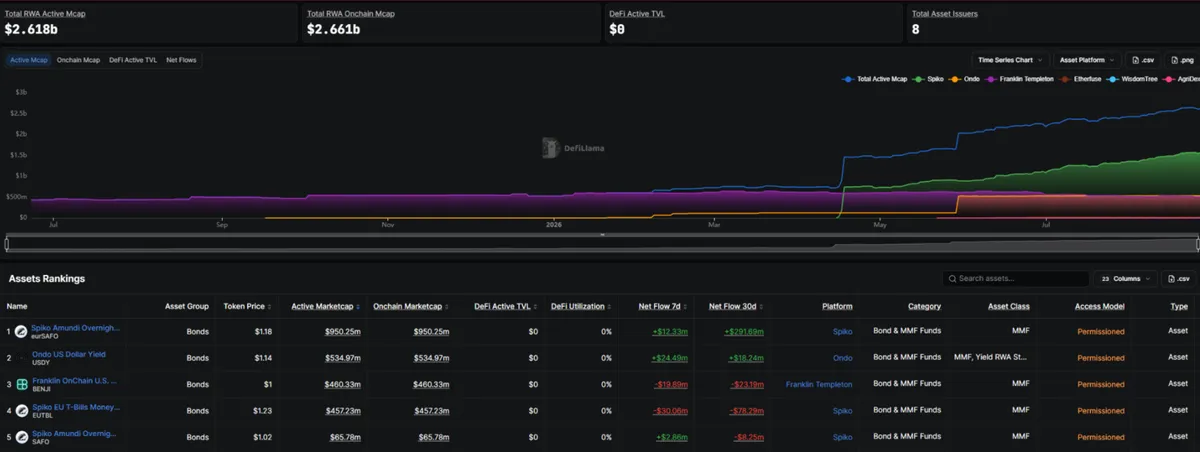Screen dimensions: 1200x452
Task: Click the sort arrows beside Token Price
Action: tap(269, 306)
